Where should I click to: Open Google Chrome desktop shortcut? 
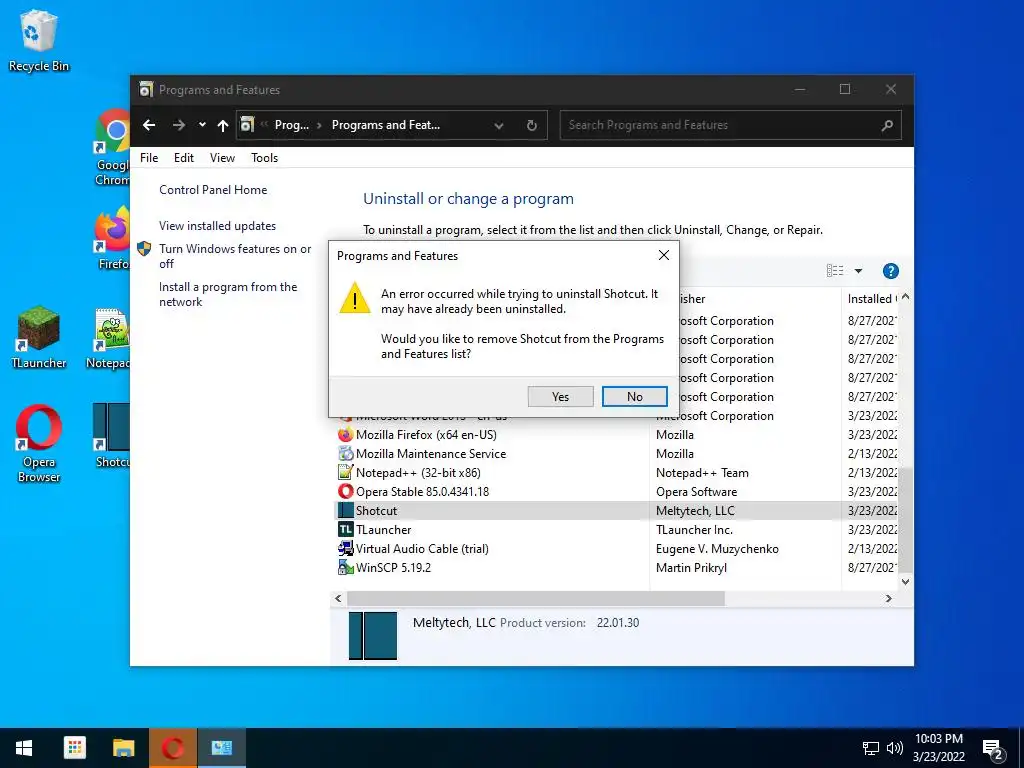[x=112, y=147]
